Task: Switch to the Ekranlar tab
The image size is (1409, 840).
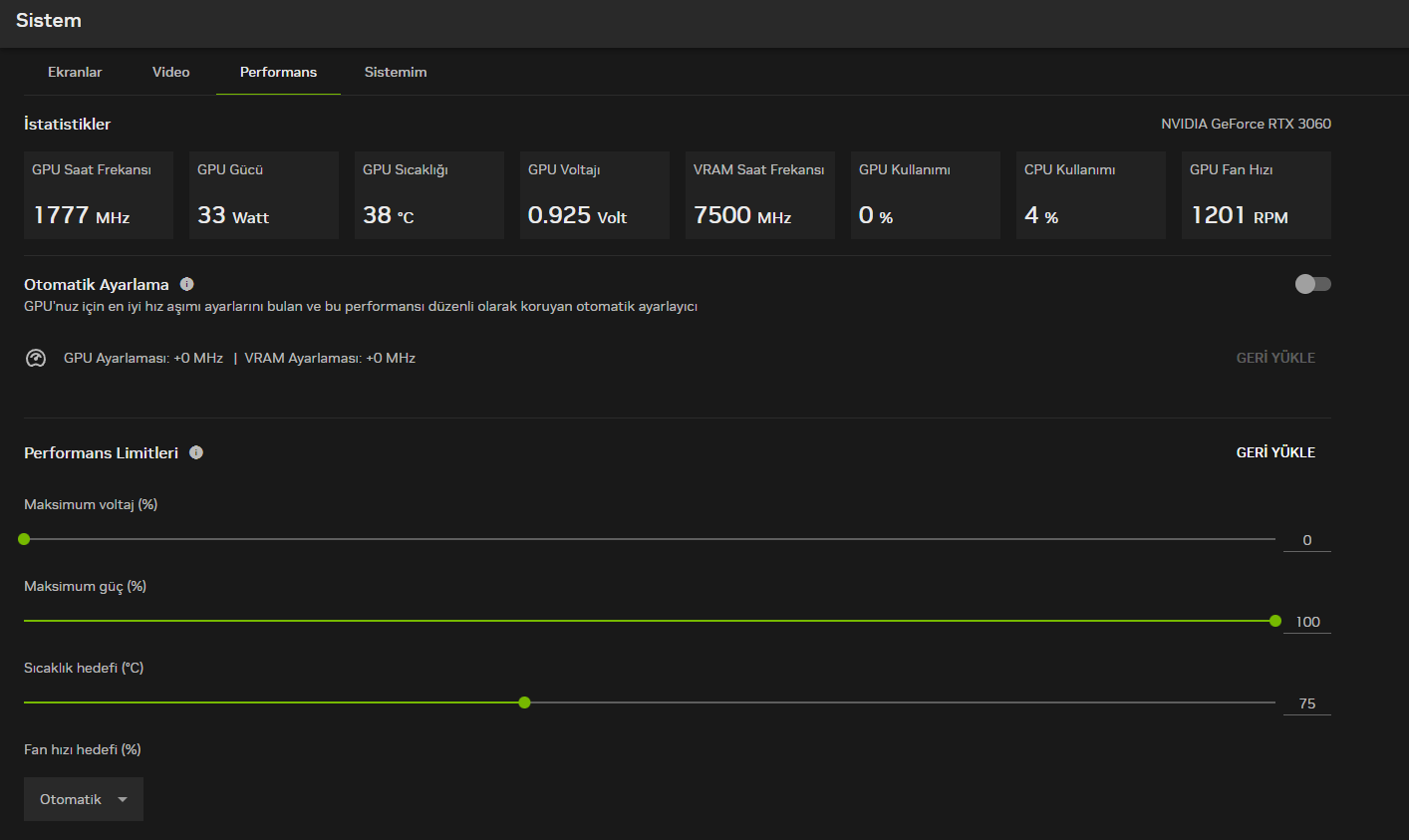Action: point(75,72)
